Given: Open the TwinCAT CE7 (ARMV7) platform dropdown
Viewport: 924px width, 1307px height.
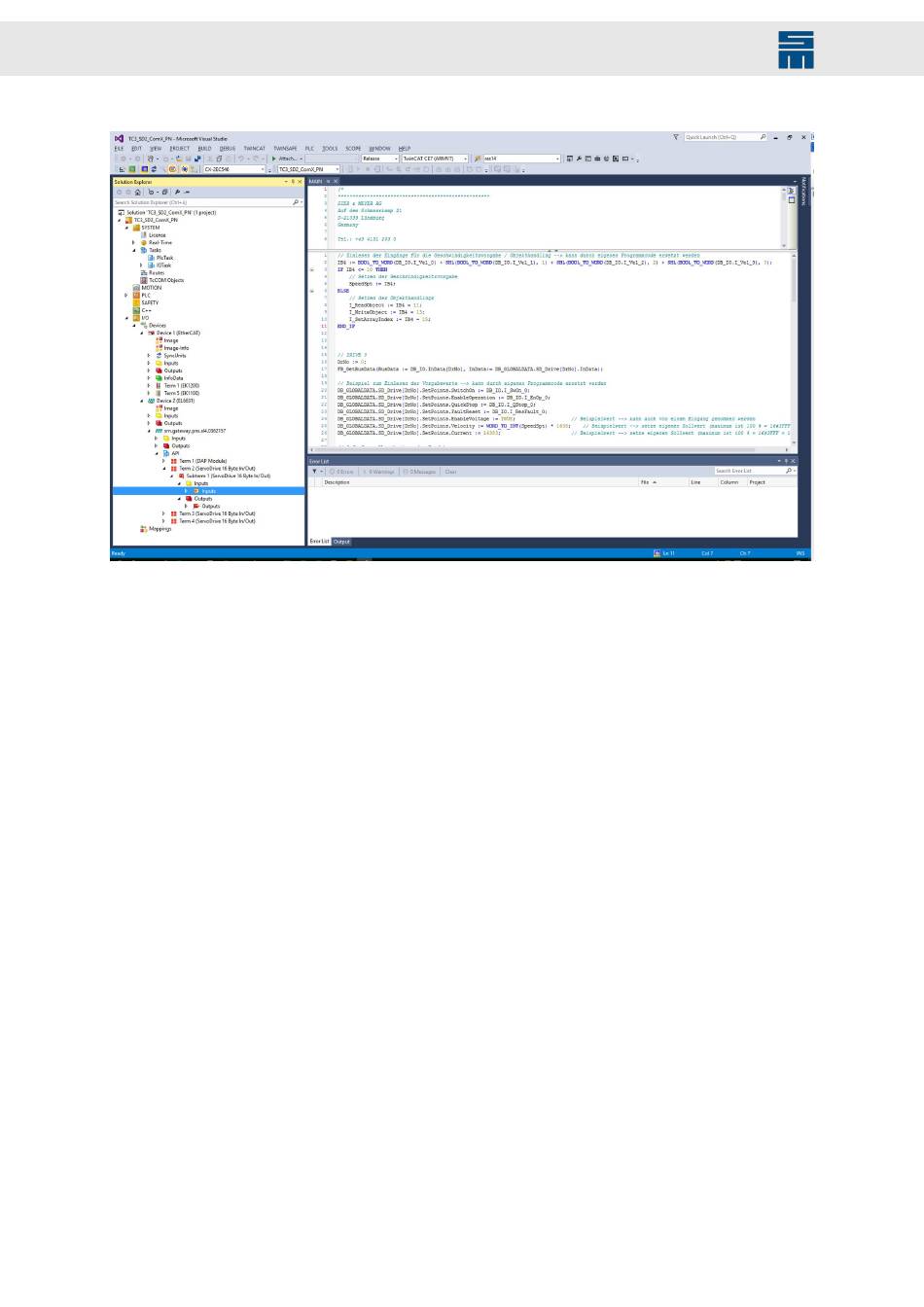Looking at the screenshot, I should pyautogui.click(x=435, y=159).
